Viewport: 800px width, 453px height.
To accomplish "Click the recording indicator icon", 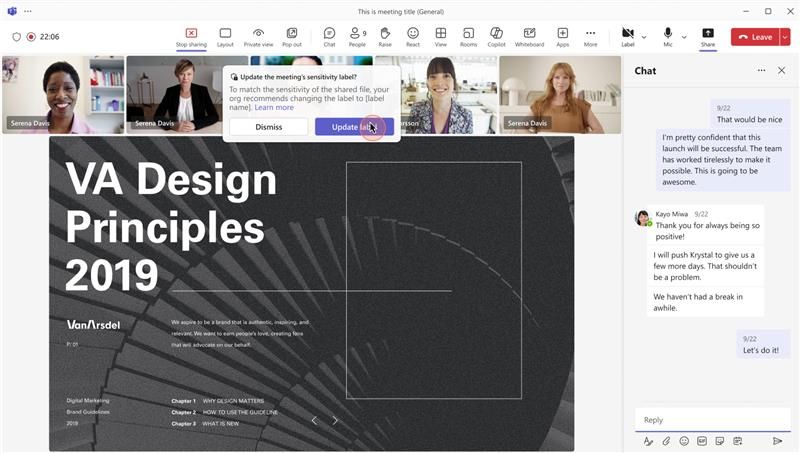I will [x=31, y=37].
